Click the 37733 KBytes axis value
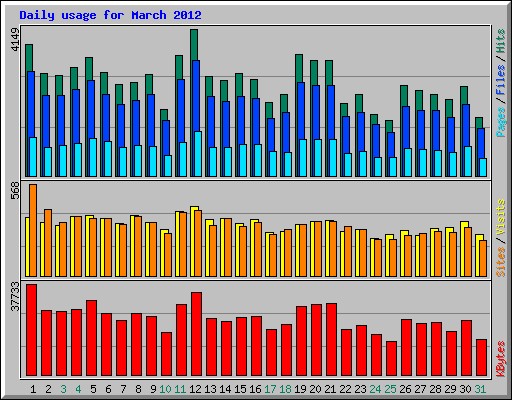Screen dimensions: 512x400 (x=15, y=296)
